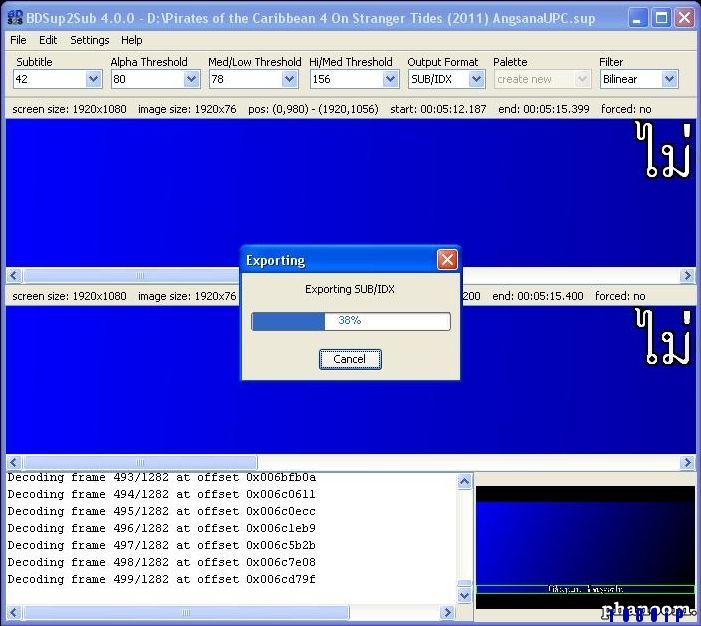The height and width of the screenshot is (626, 701).
Task: Click log line 'Decoding frame 495/1282'
Action: click(x=162, y=512)
